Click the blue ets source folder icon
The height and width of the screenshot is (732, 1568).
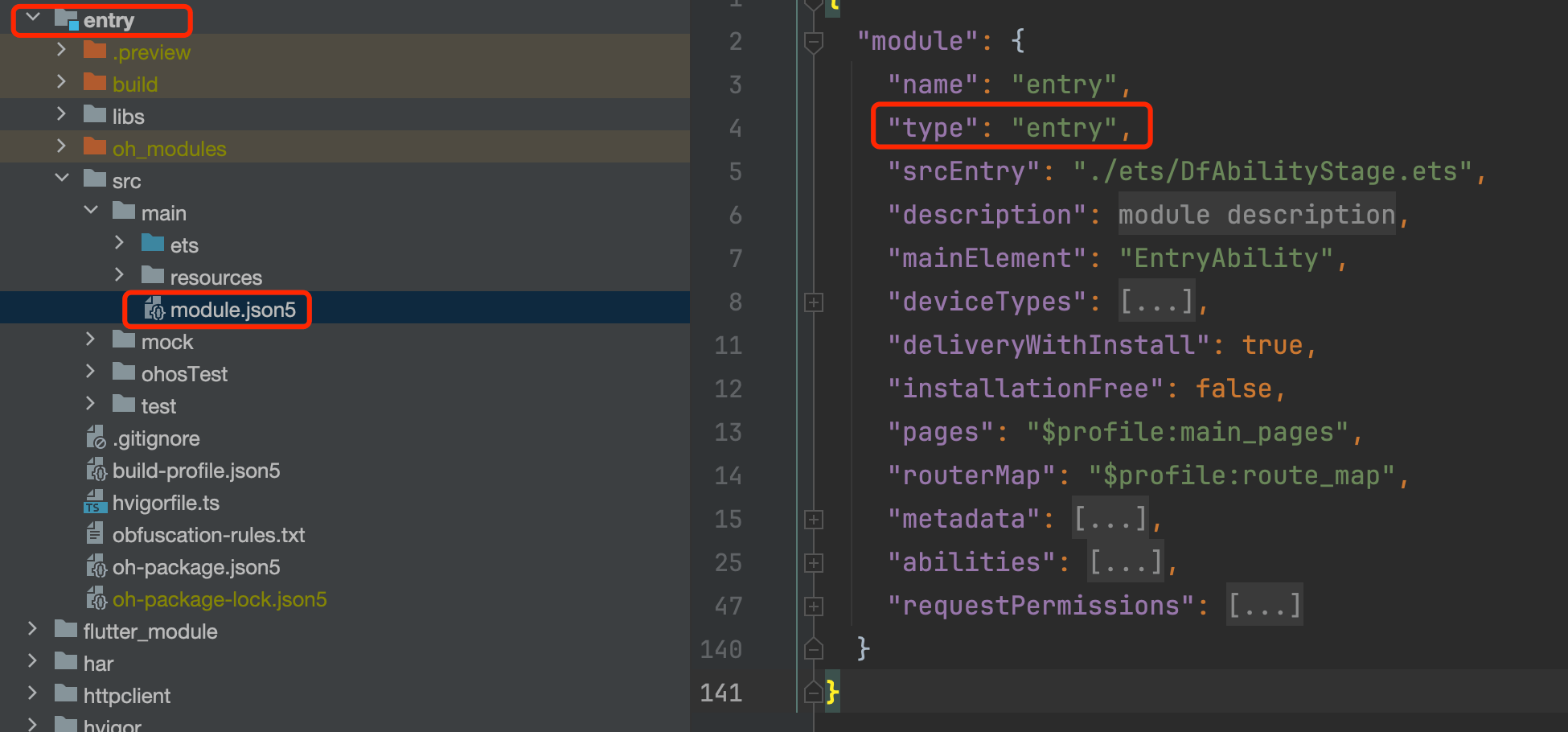tap(153, 244)
